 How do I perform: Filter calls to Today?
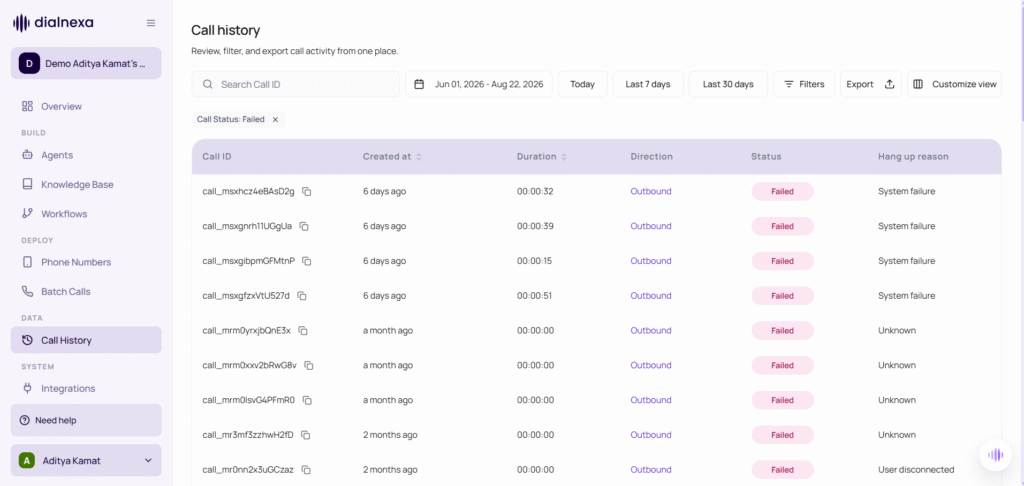point(583,84)
